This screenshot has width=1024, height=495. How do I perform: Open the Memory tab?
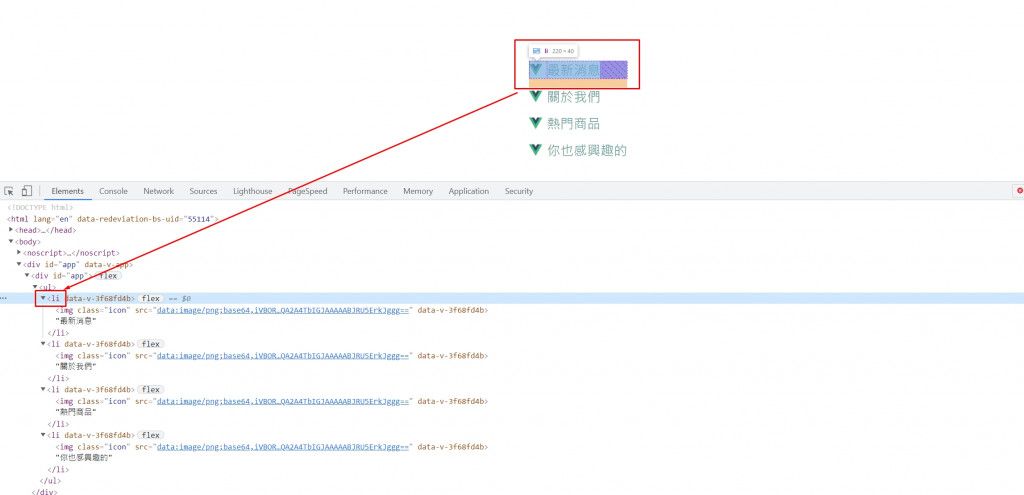click(418, 191)
